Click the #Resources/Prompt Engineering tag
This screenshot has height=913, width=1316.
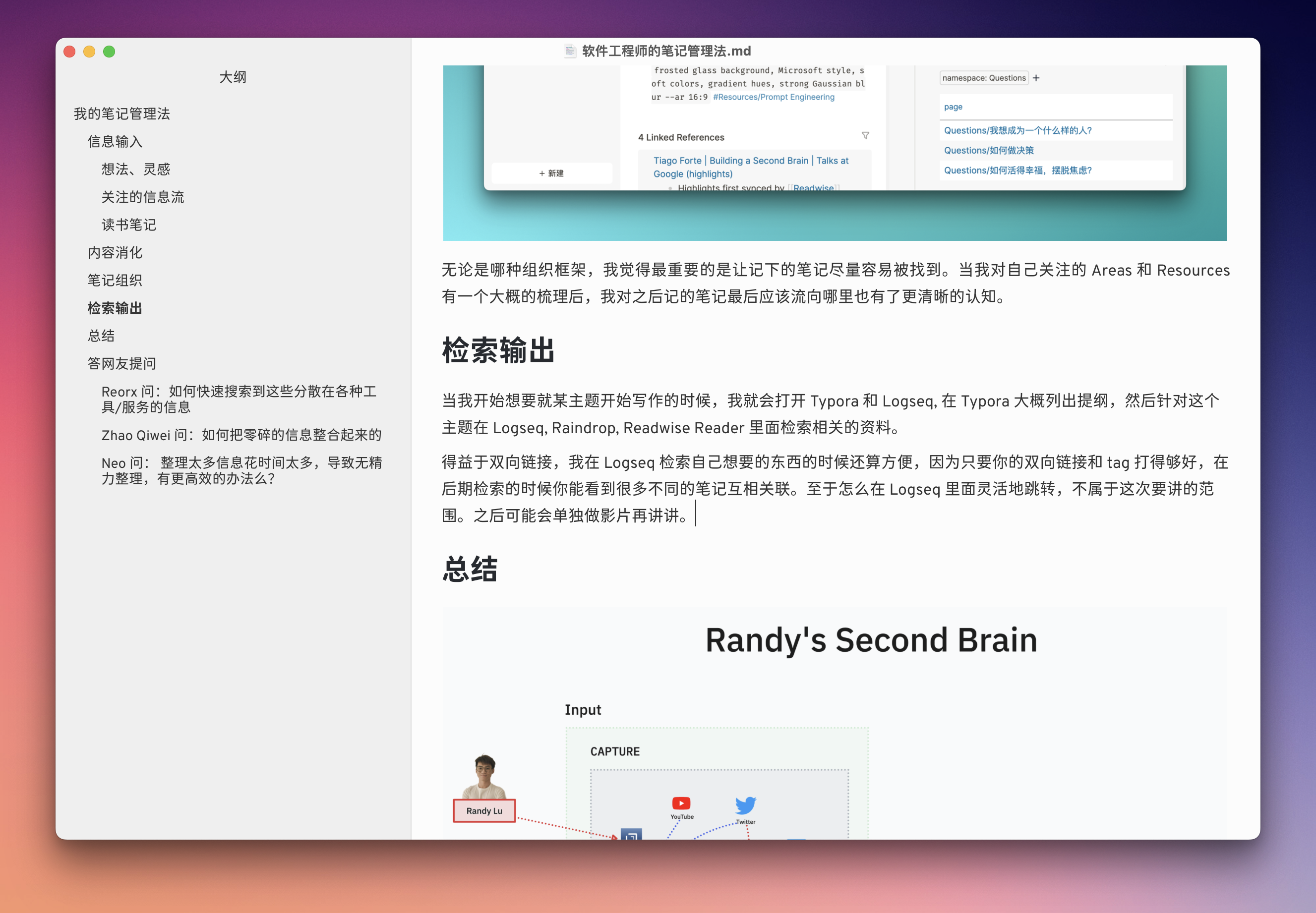coord(774,97)
